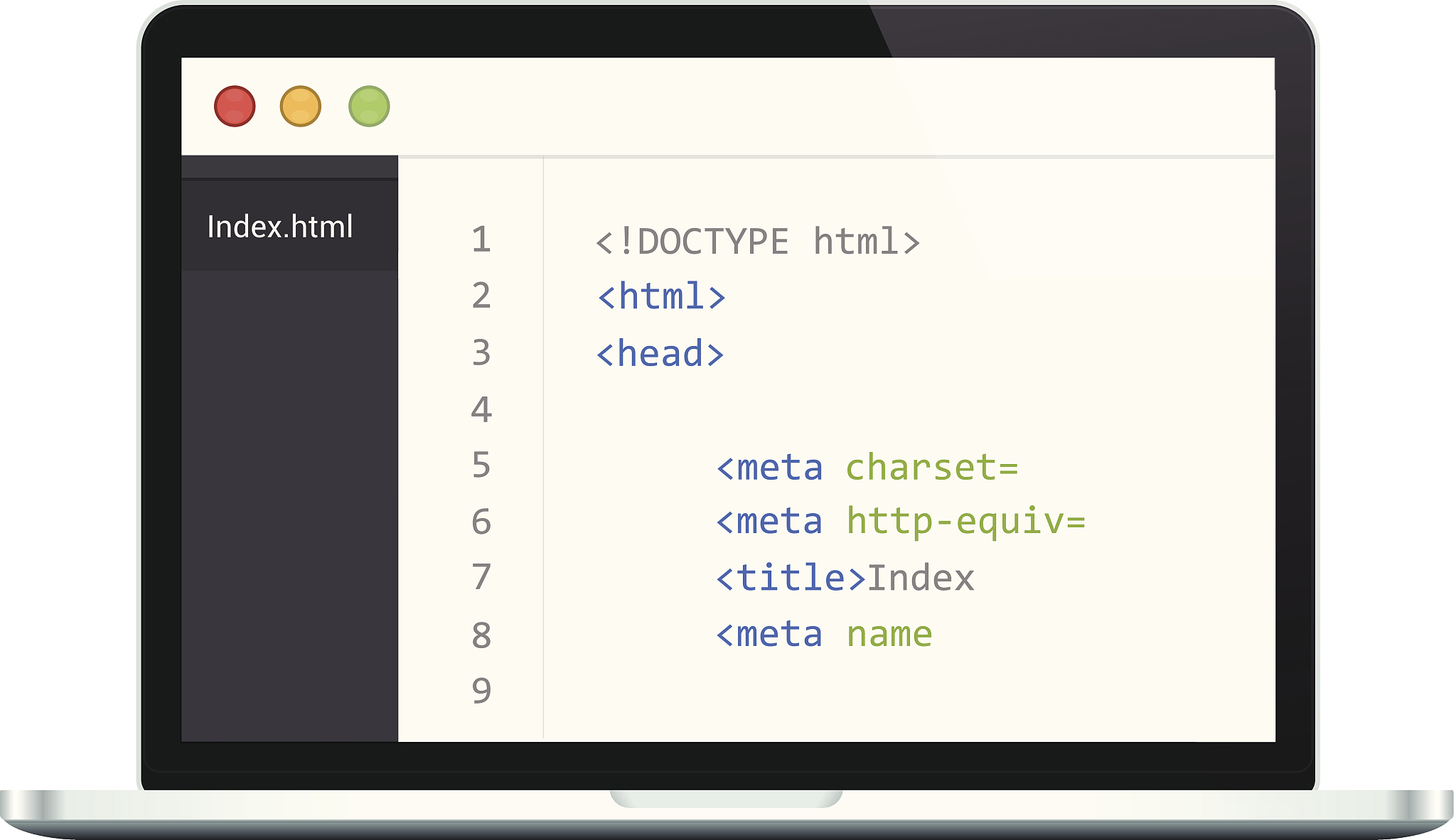Place cursor on the DOCTYPE html line
Image resolution: width=1456 pixels, height=840 pixels.
tap(758, 242)
